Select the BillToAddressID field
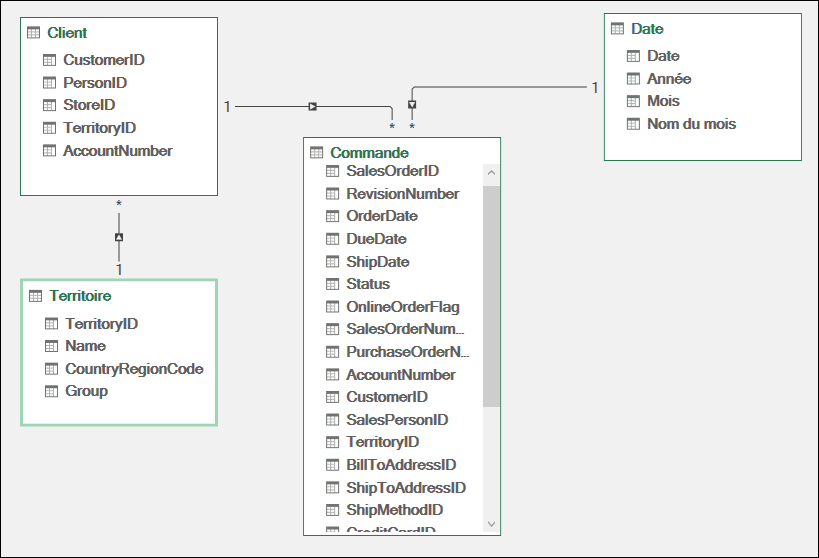The image size is (819, 558). 401,465
